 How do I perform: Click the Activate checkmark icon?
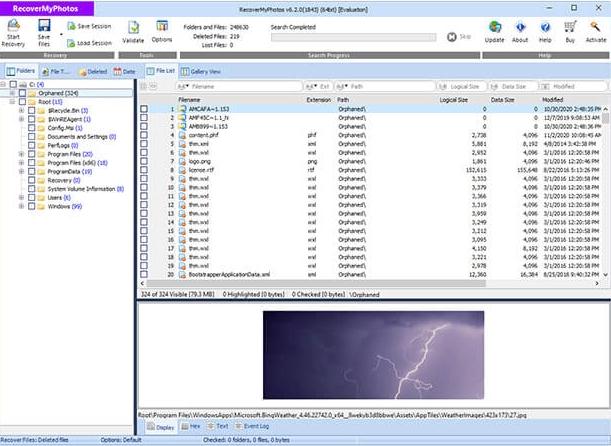coord(596,27)
